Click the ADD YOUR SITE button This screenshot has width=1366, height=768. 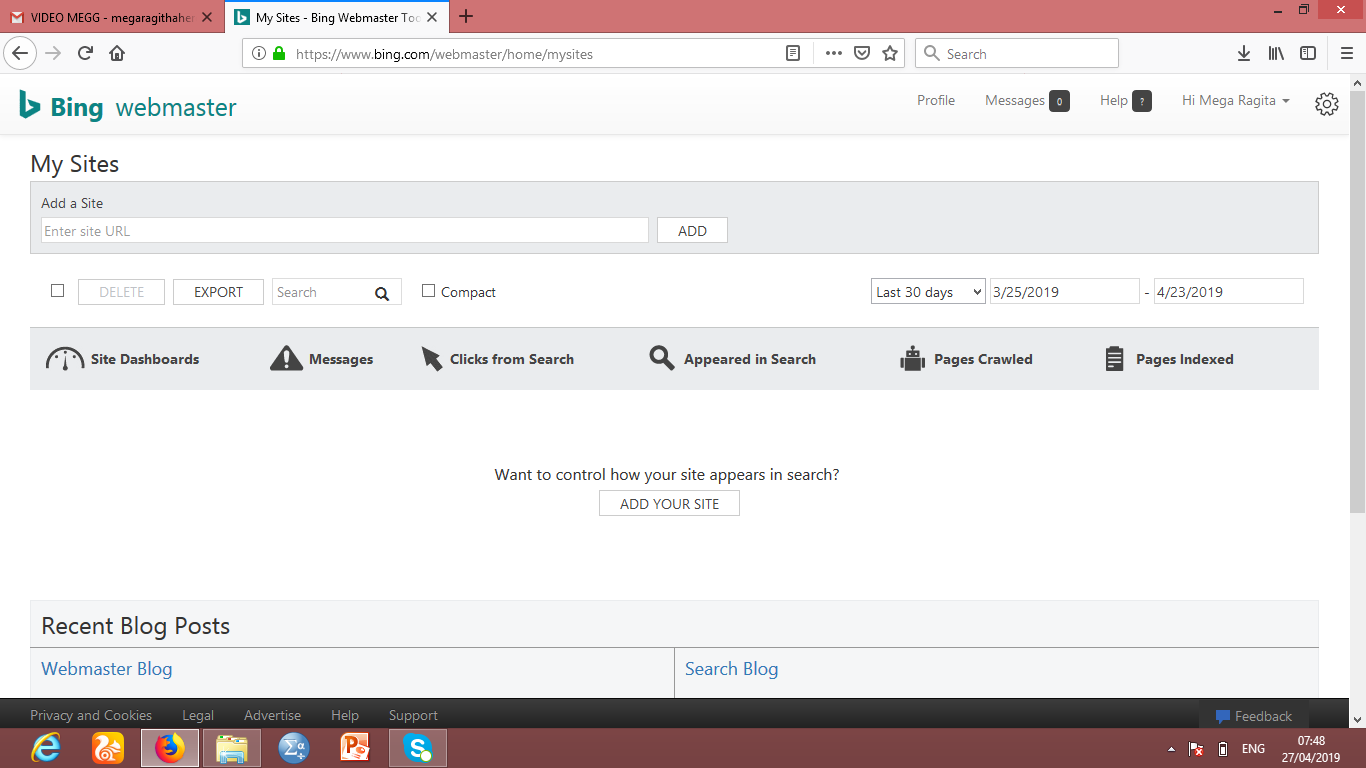coord(669,503)
